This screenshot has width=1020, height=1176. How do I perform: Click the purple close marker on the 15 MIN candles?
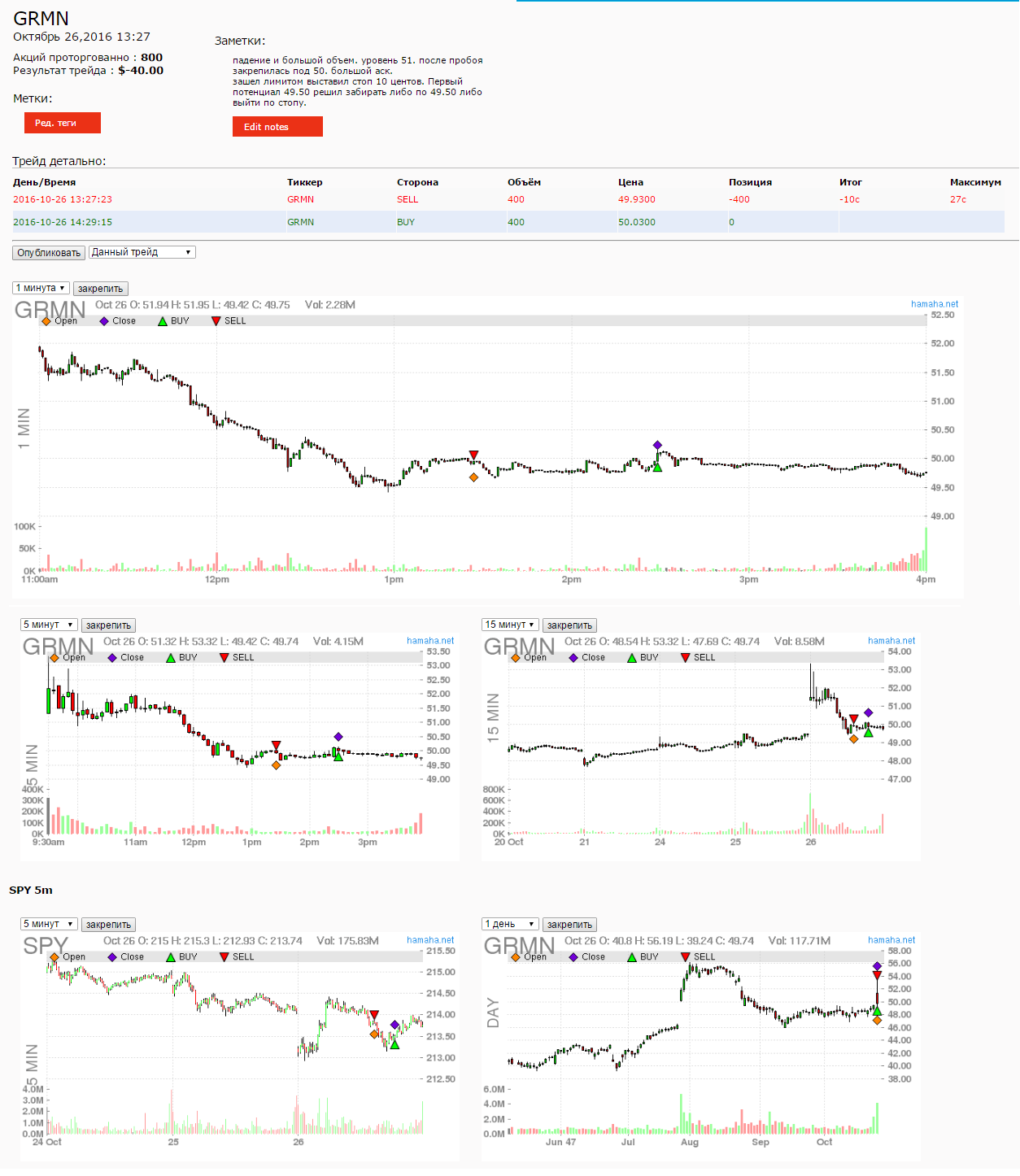tap(868, 712)
